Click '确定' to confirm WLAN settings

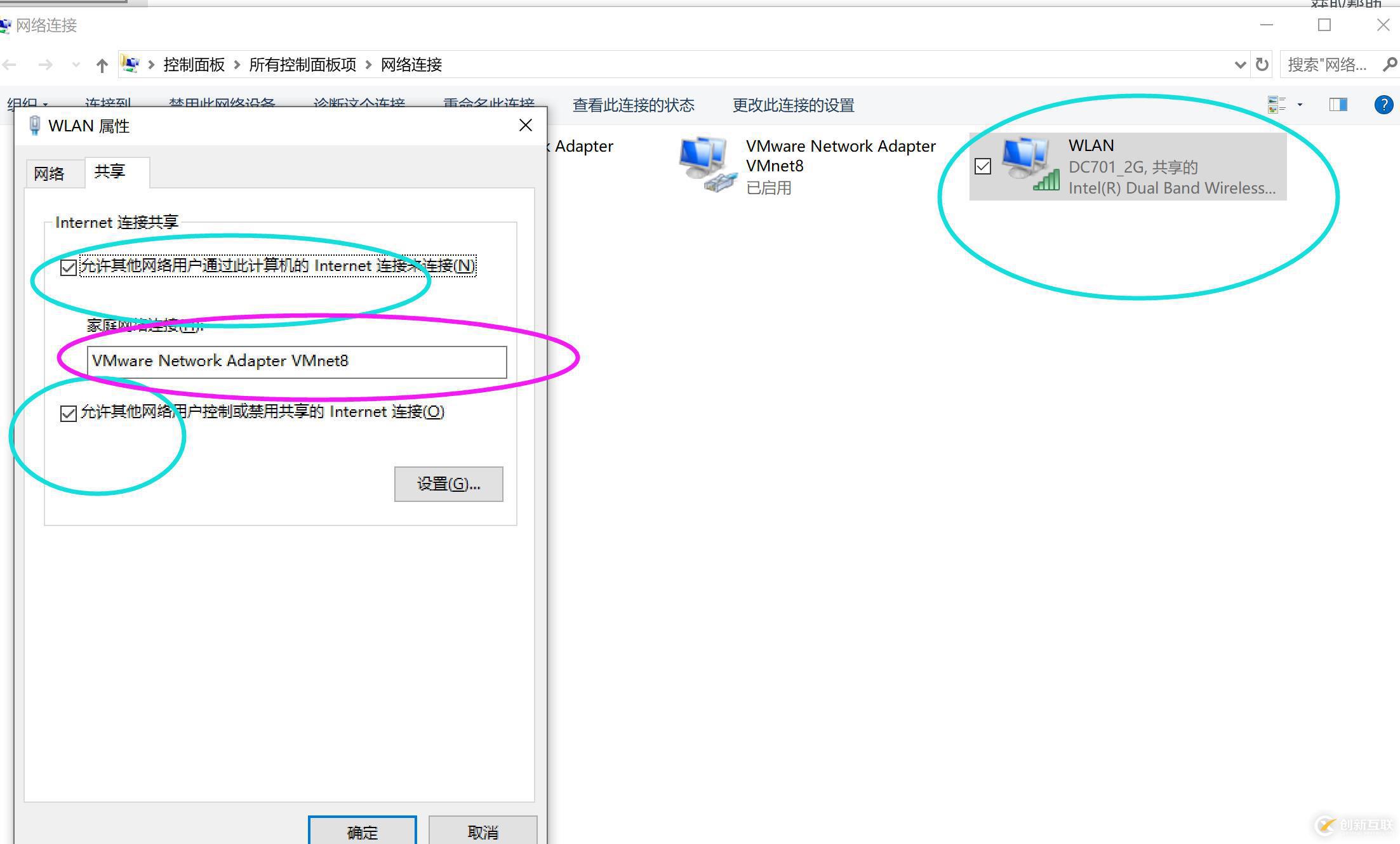click(362, 830)
